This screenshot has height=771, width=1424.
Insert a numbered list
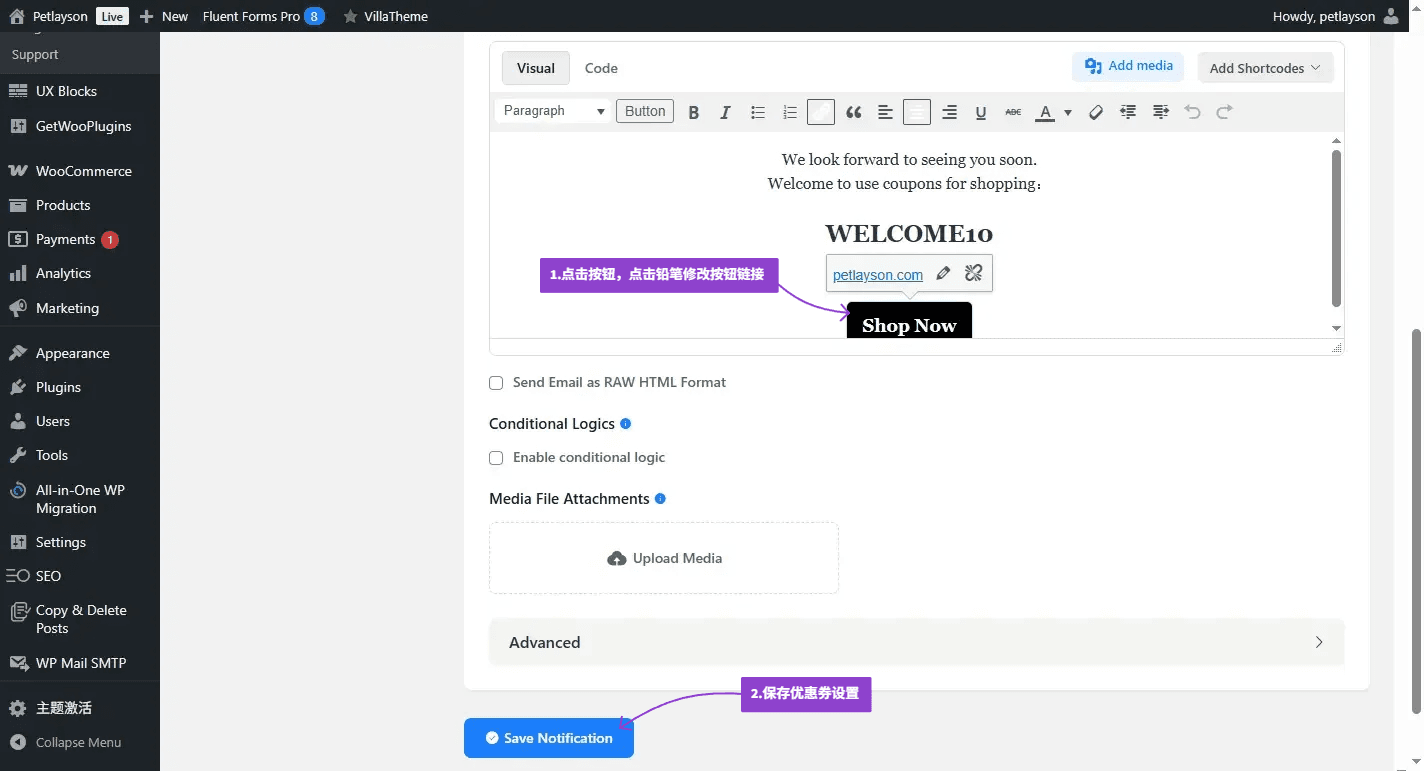coord(789,112)
